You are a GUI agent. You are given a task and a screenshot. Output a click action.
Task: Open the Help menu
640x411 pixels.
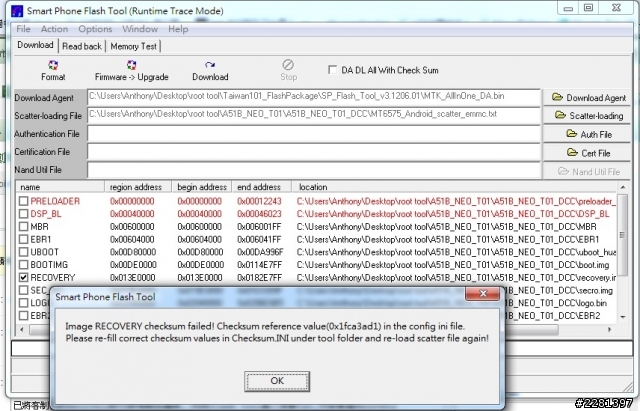tap(178, 29)
